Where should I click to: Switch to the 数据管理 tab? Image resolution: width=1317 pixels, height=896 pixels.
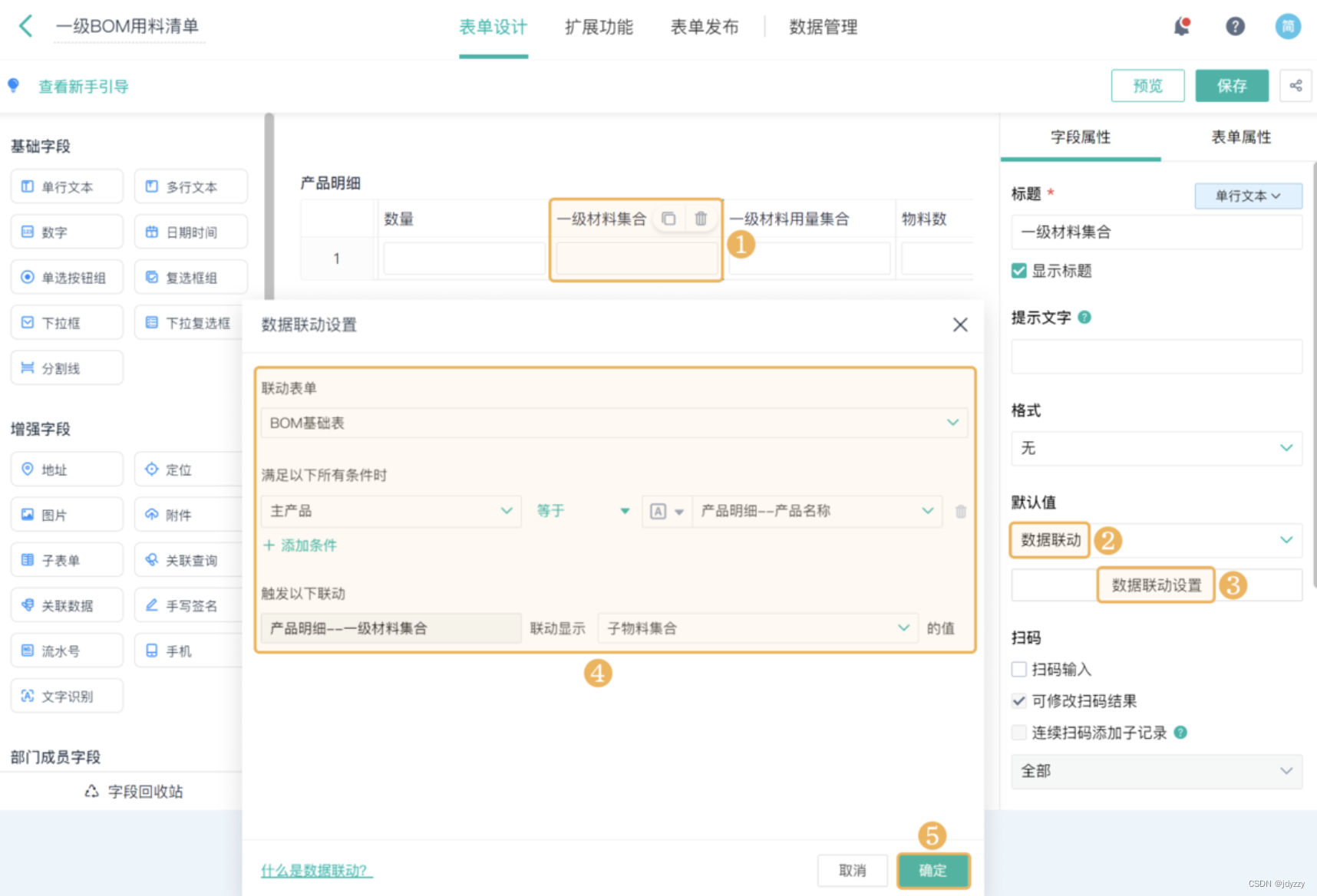(824, 28)
